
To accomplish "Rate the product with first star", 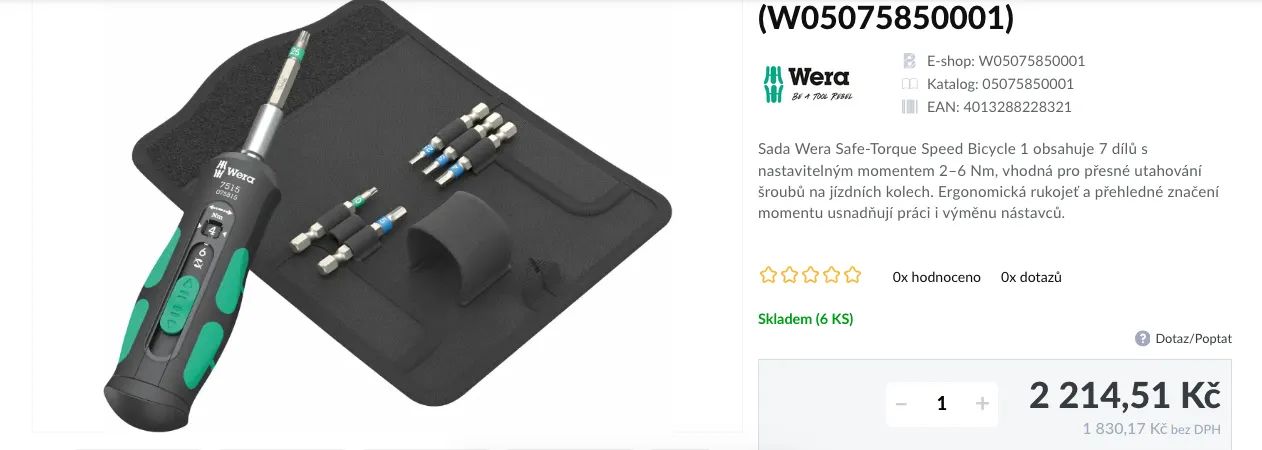I will 768,275.
